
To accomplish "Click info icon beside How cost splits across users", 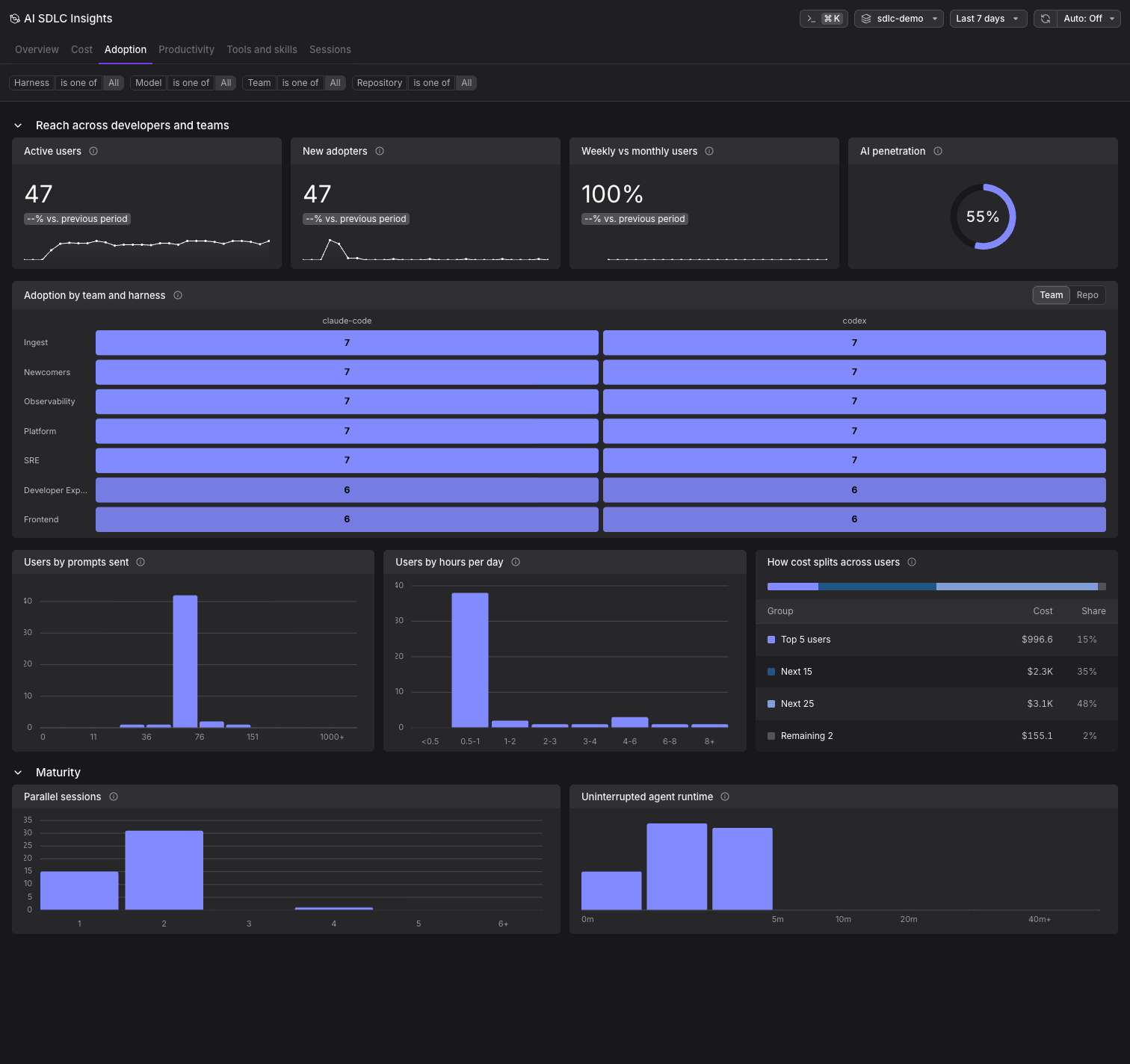I will click(912, 562).
